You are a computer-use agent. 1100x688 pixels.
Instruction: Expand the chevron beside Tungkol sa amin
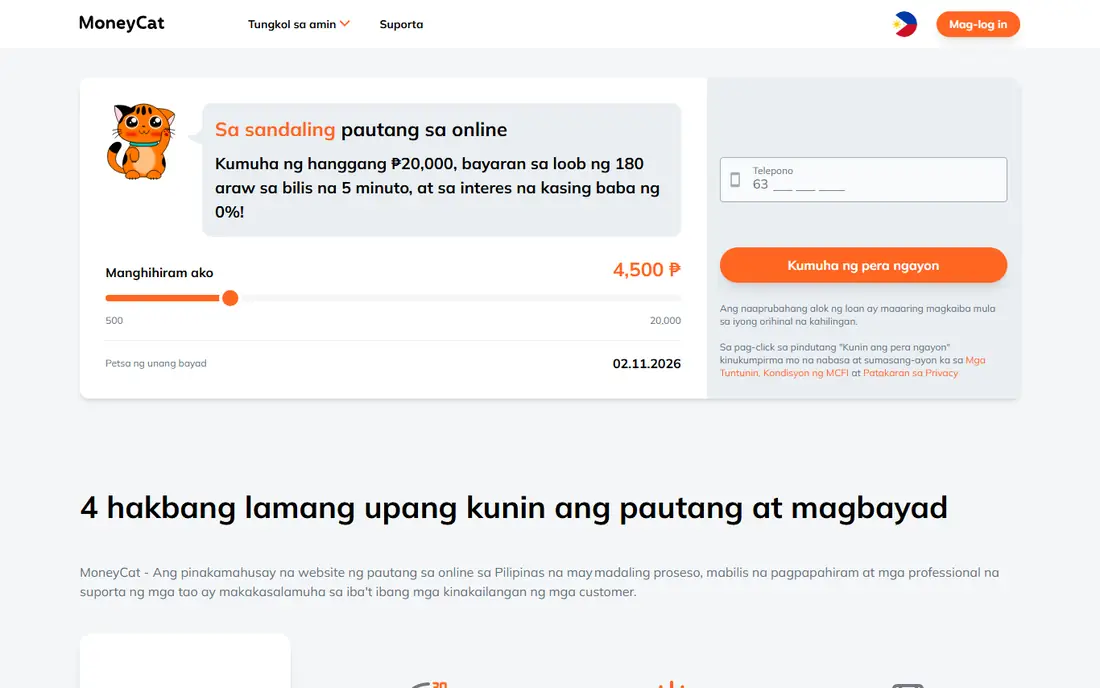[344, 24]
